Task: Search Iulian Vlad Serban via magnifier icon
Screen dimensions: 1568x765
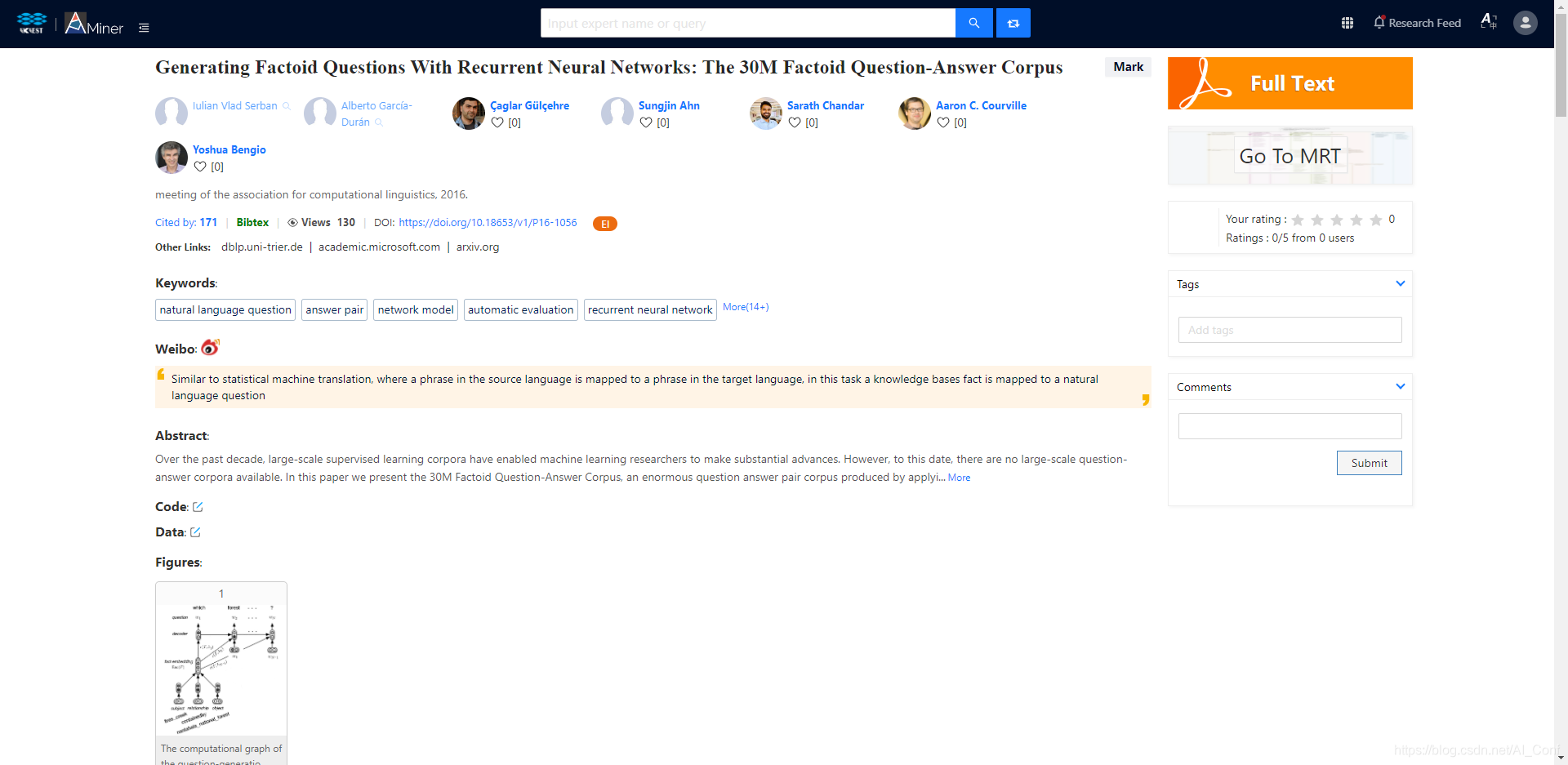Action: pyautogui.click(x=287, y=106)
